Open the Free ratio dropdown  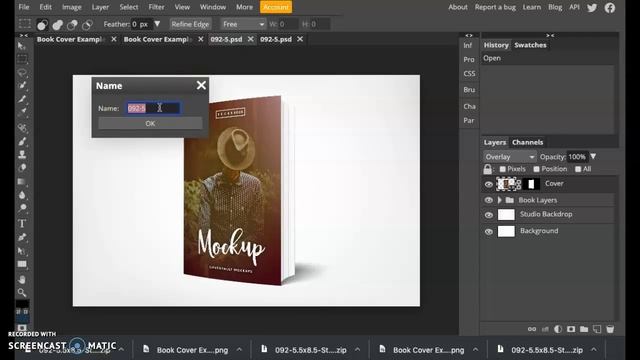(243, 24)
